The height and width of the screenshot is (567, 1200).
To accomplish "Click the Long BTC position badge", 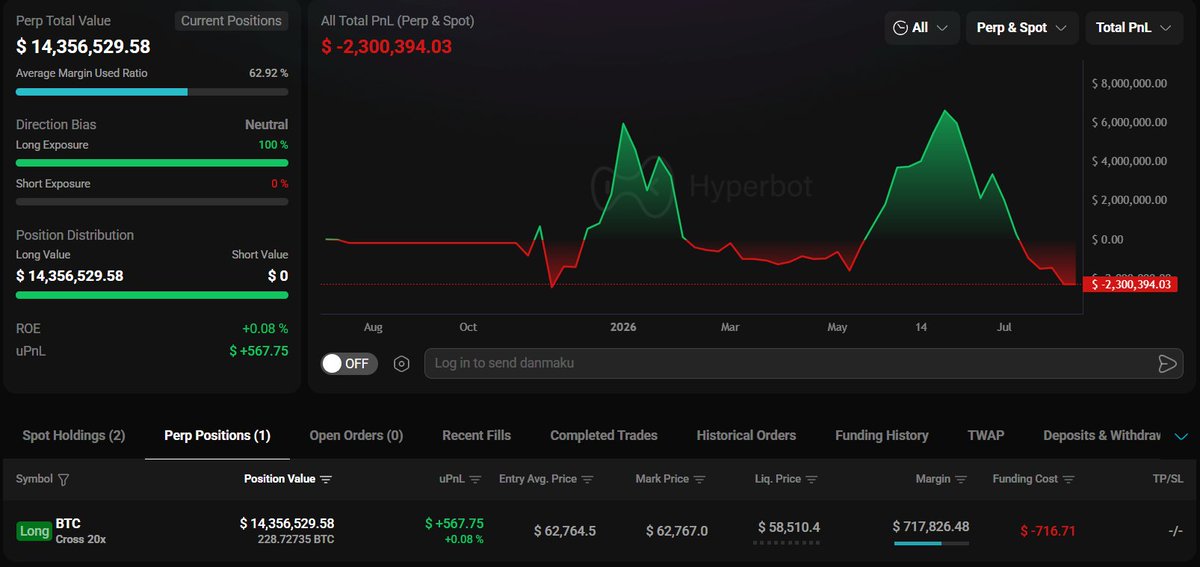I will pos(34,531).
